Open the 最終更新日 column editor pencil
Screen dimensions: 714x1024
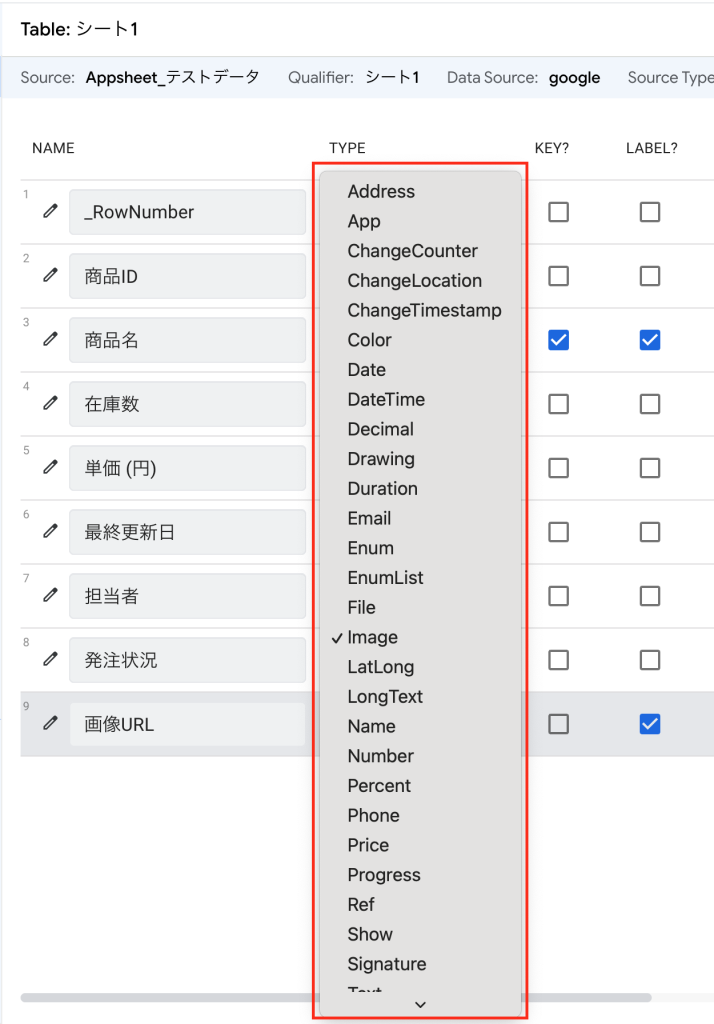[x=50, y=532]
